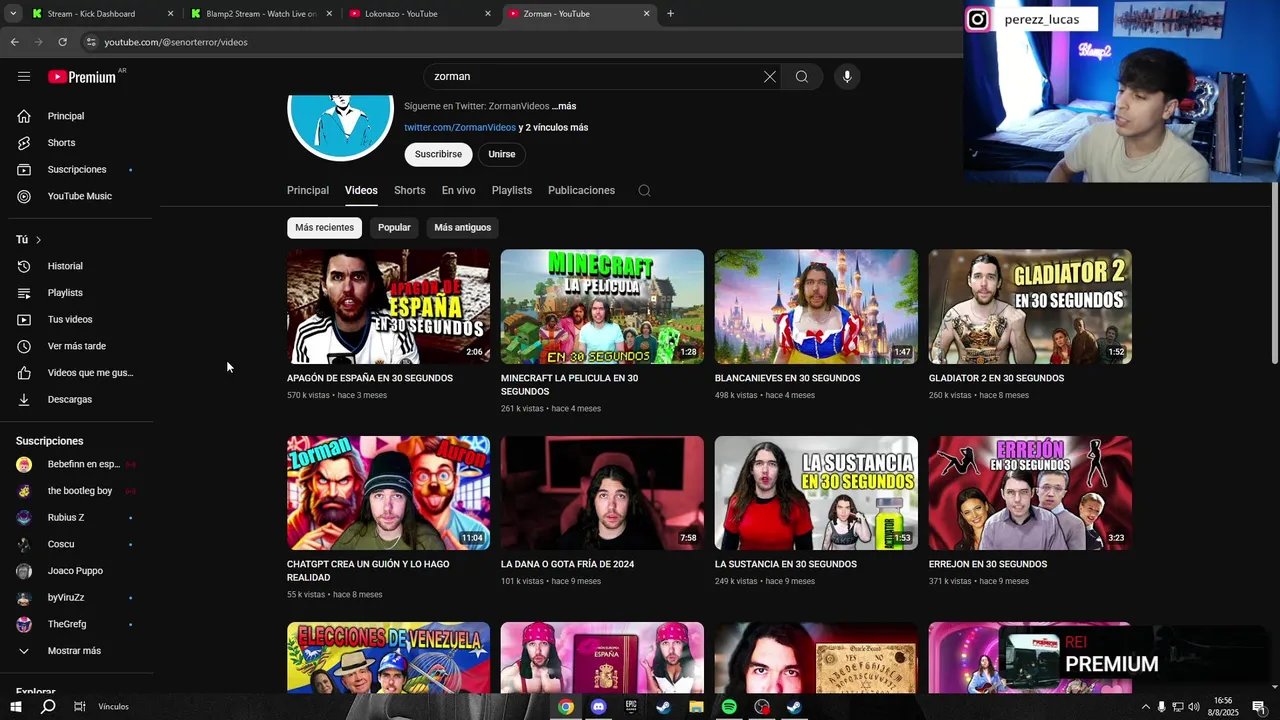Screen dimensions: 1280x720
Task: Click the page vertical scrollbar
Action: pyautogui.click(x=1274, y=273)
